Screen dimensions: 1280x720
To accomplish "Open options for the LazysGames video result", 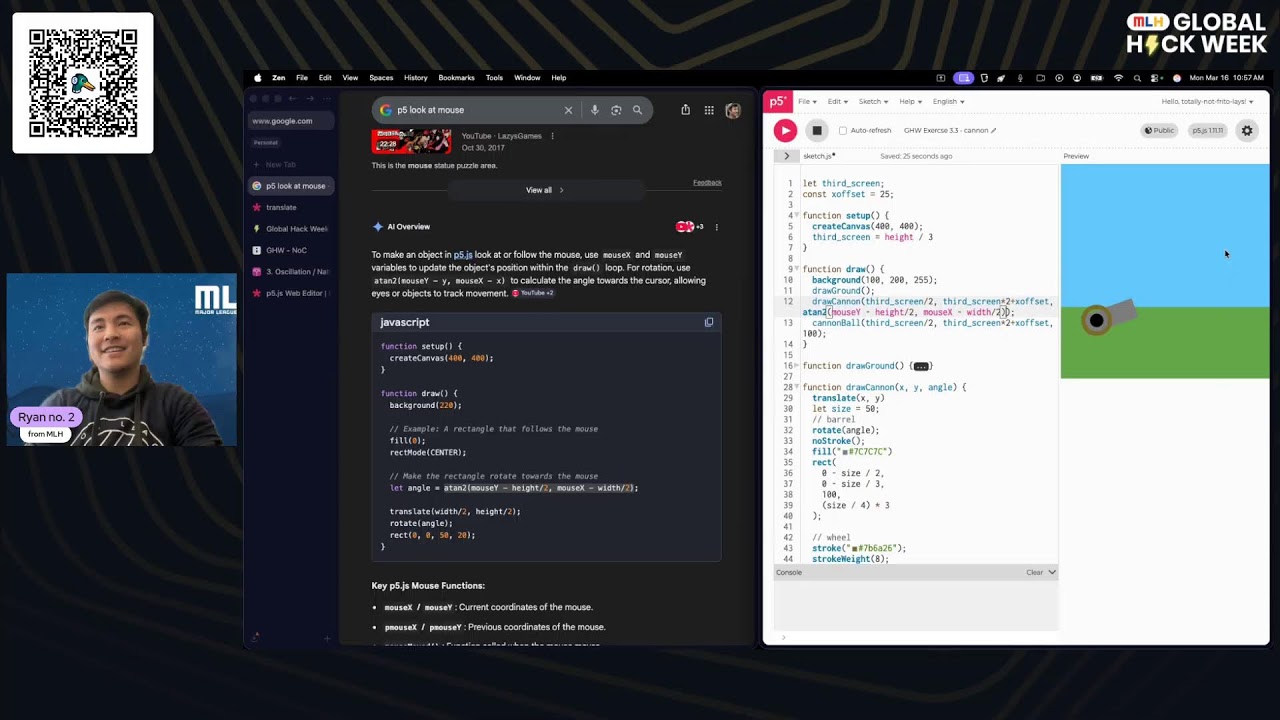I will coord(552,136).
